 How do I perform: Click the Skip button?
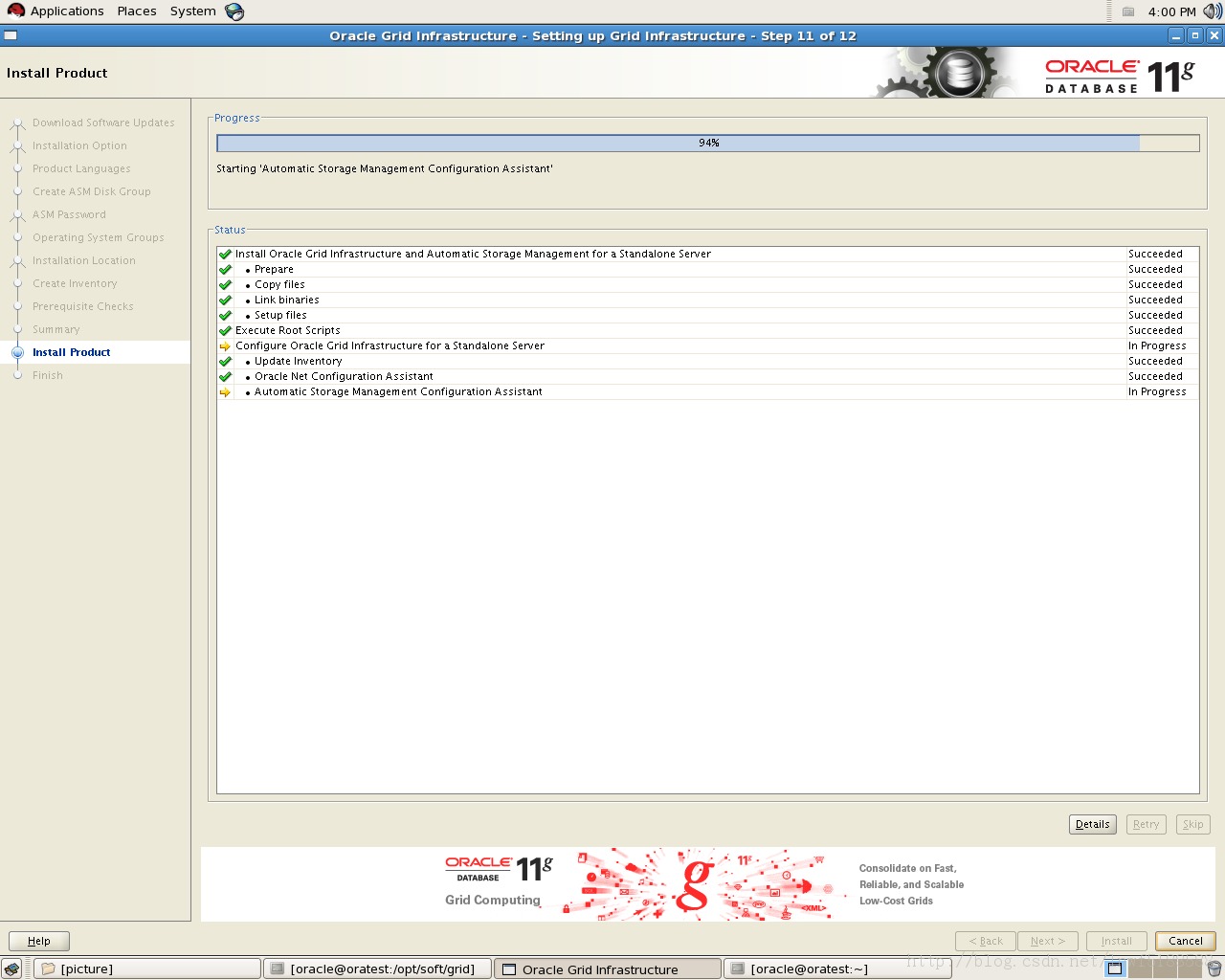pyautogui.click(x=1192, y=824)
